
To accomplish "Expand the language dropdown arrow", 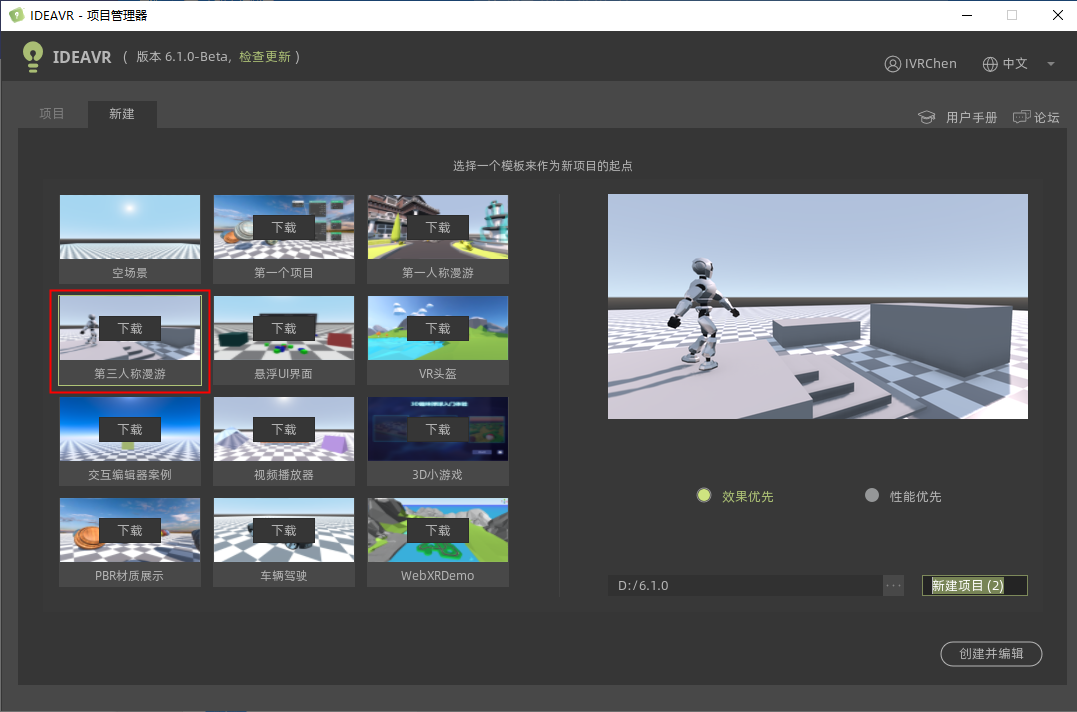I will [x=1051, y=64].
